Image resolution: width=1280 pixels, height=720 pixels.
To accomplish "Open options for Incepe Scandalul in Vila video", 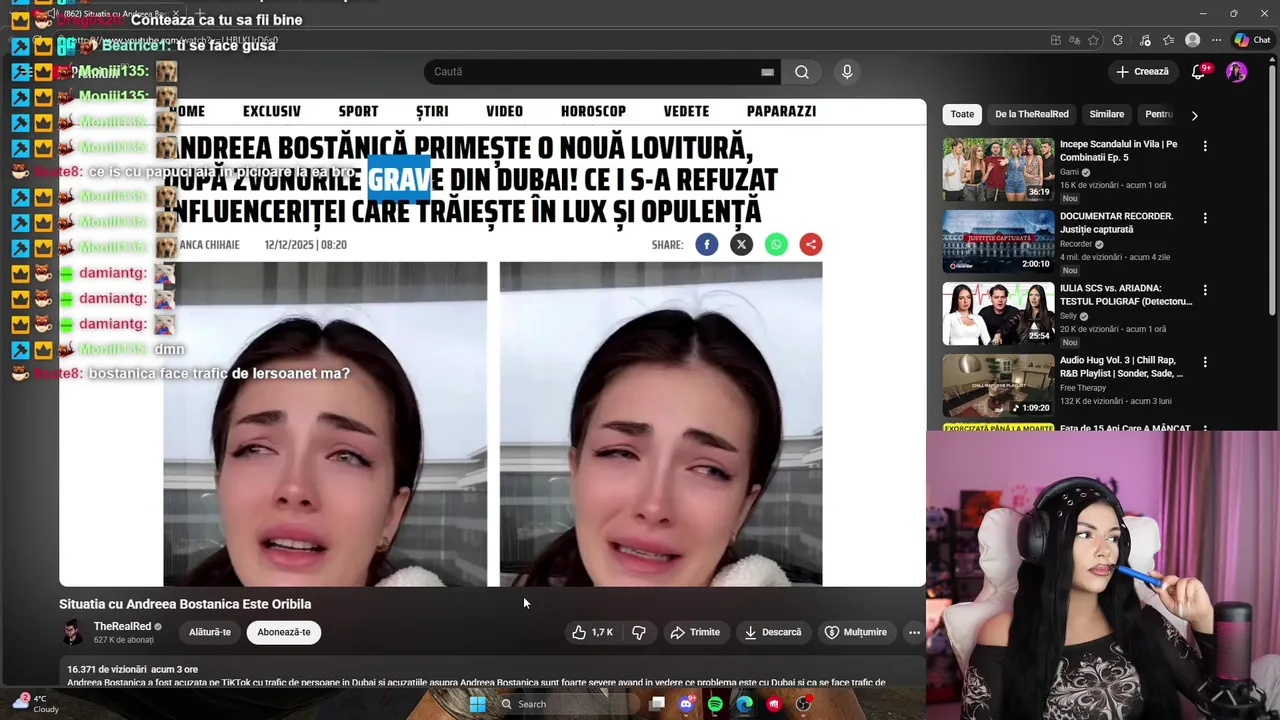I will coord(1205,146).
